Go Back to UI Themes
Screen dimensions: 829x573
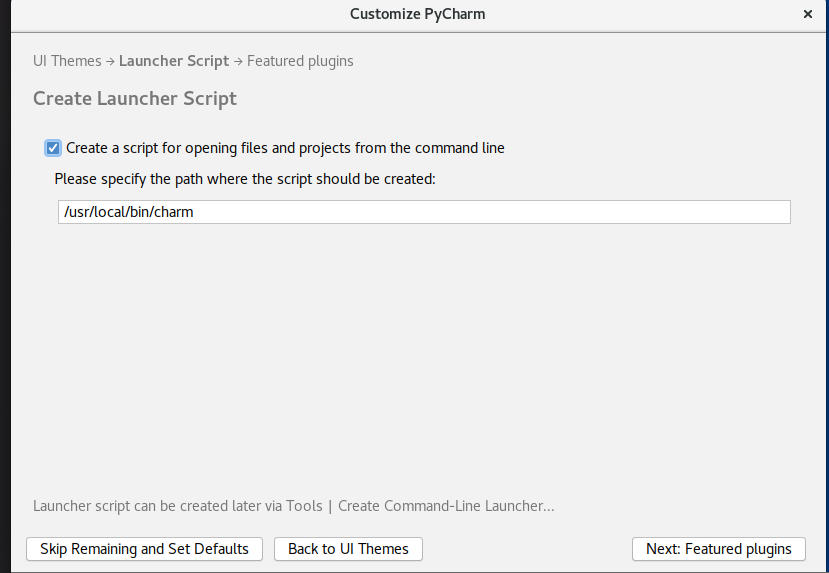348,549
